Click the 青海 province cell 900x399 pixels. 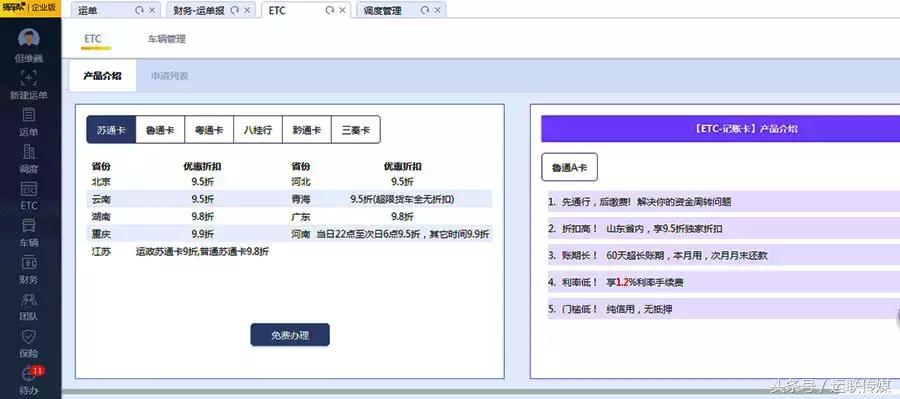301,199
